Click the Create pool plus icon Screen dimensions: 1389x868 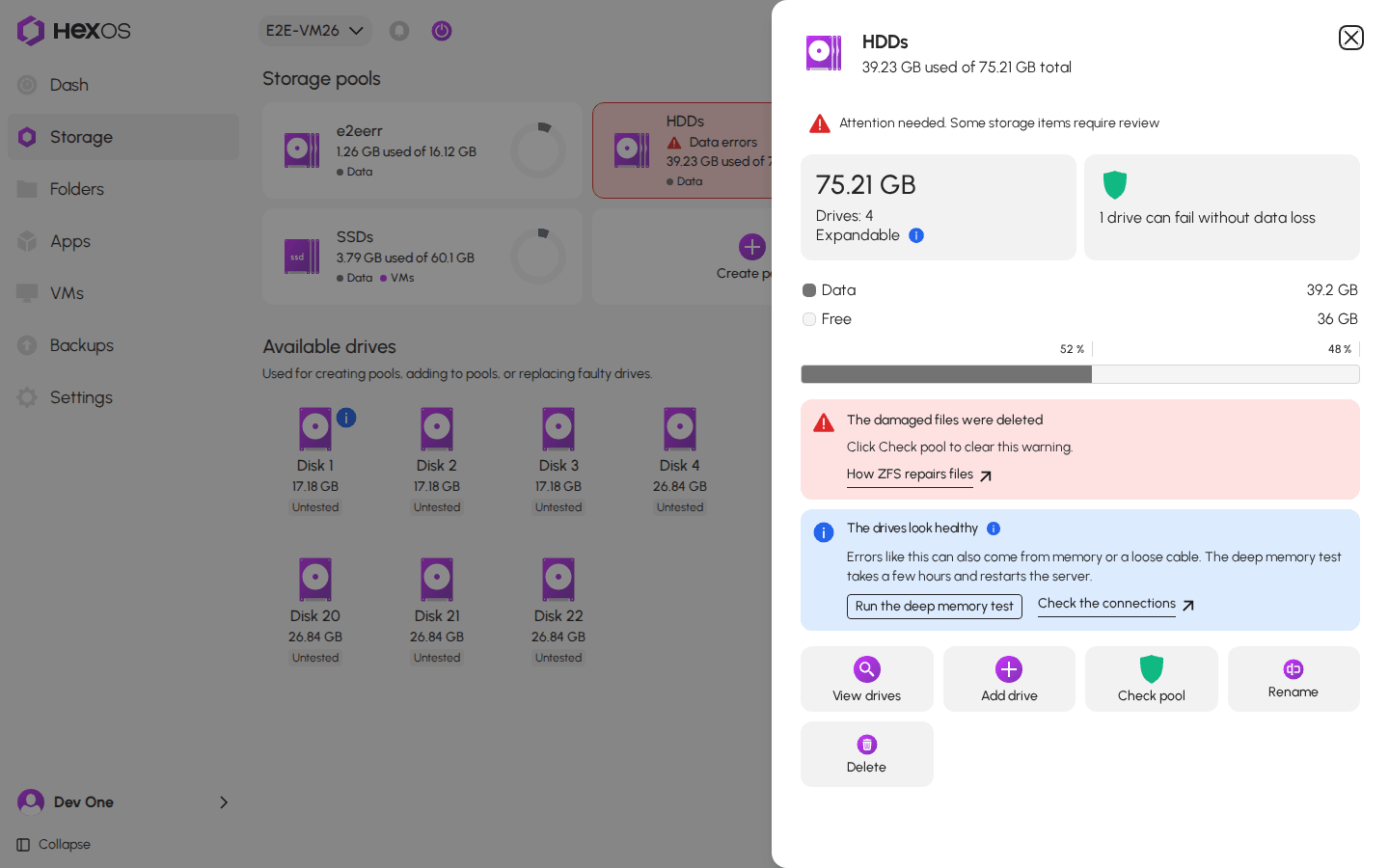tap(752, 247)
